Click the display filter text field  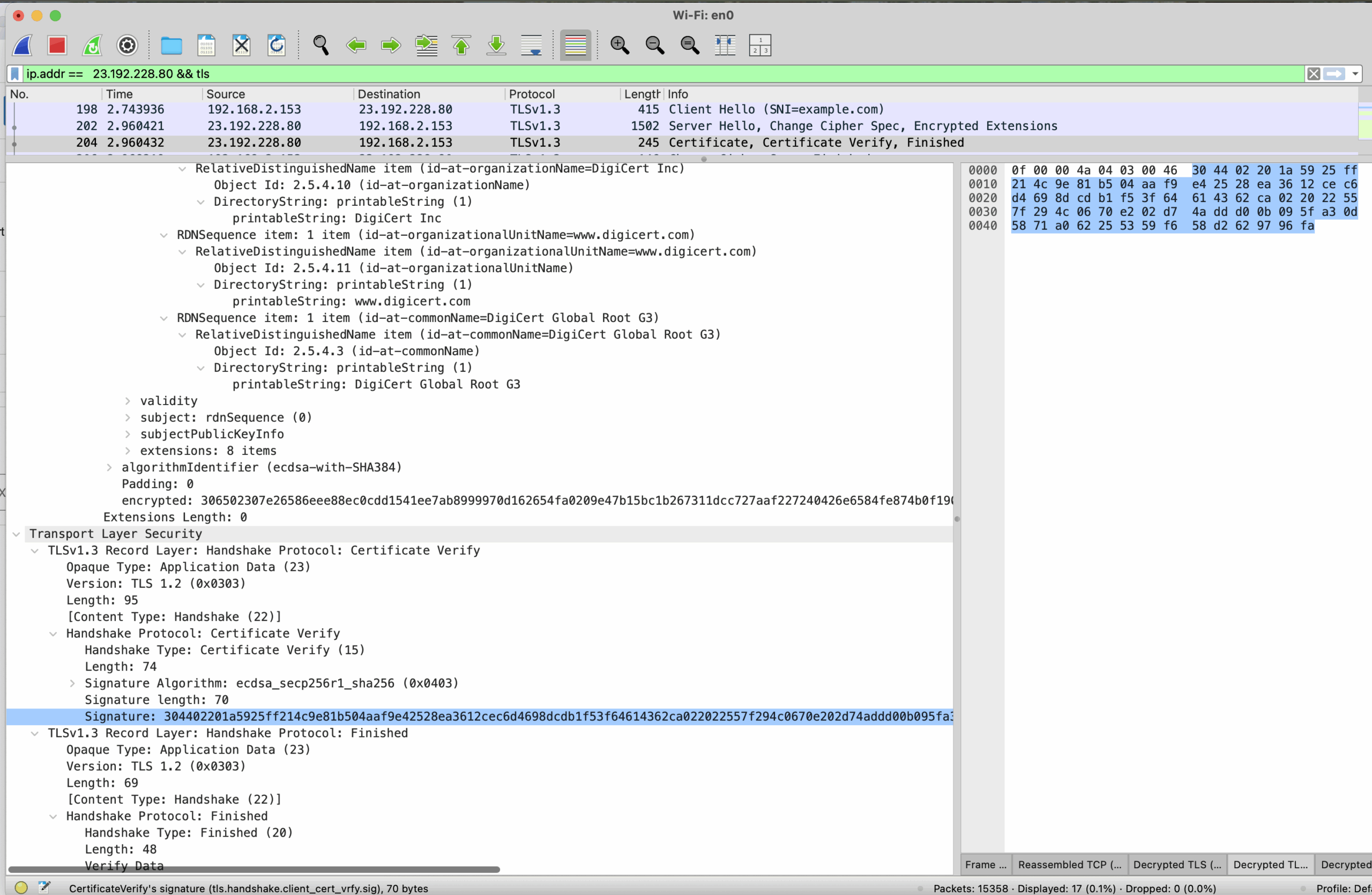point(663,74)
